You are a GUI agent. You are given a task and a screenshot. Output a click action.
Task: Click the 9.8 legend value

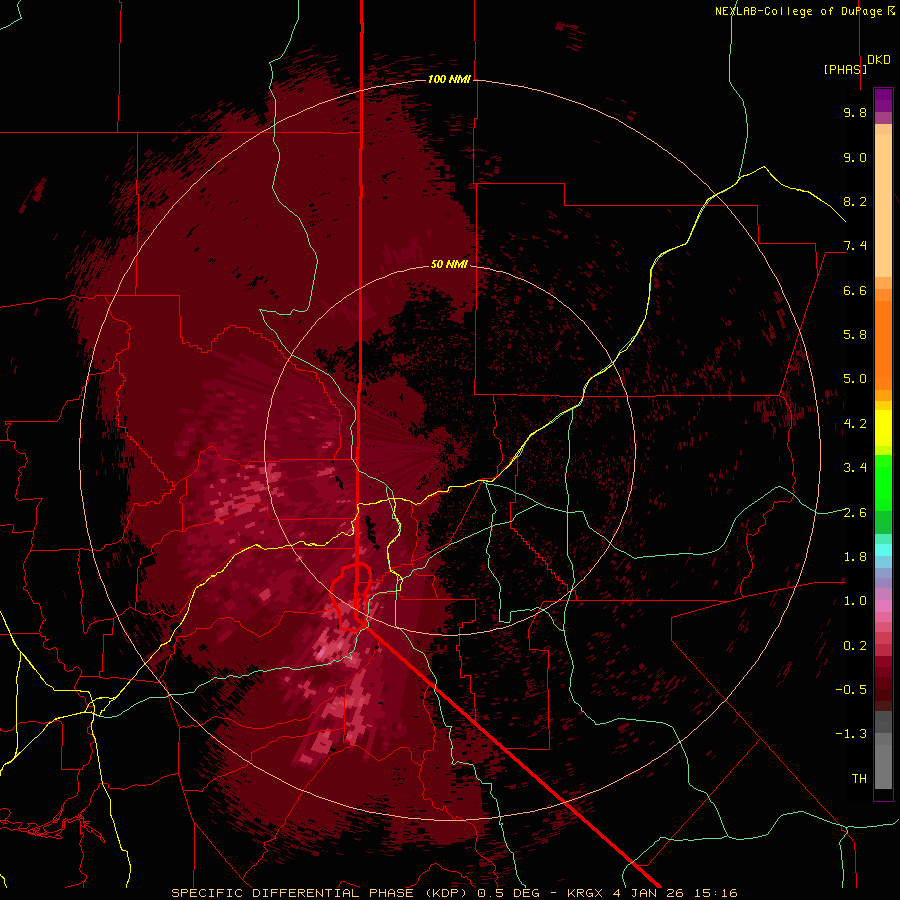click(855, 112)
